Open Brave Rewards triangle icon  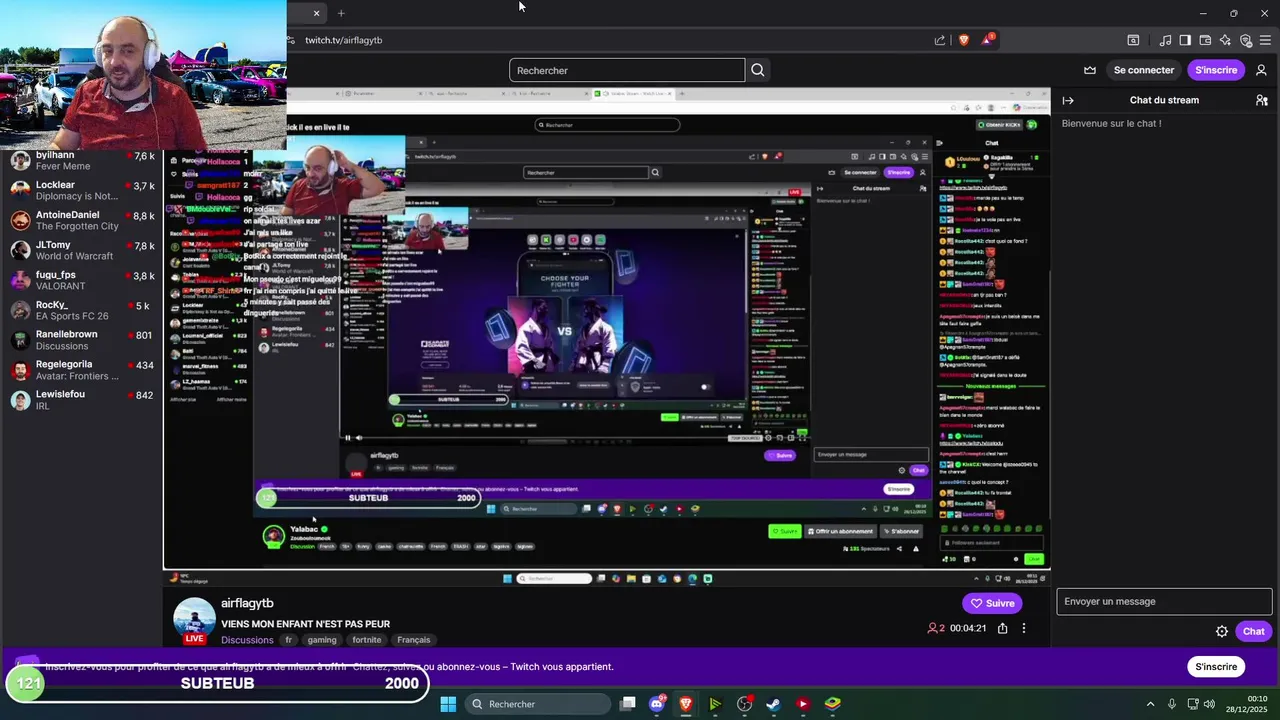[x=988, y=40]
